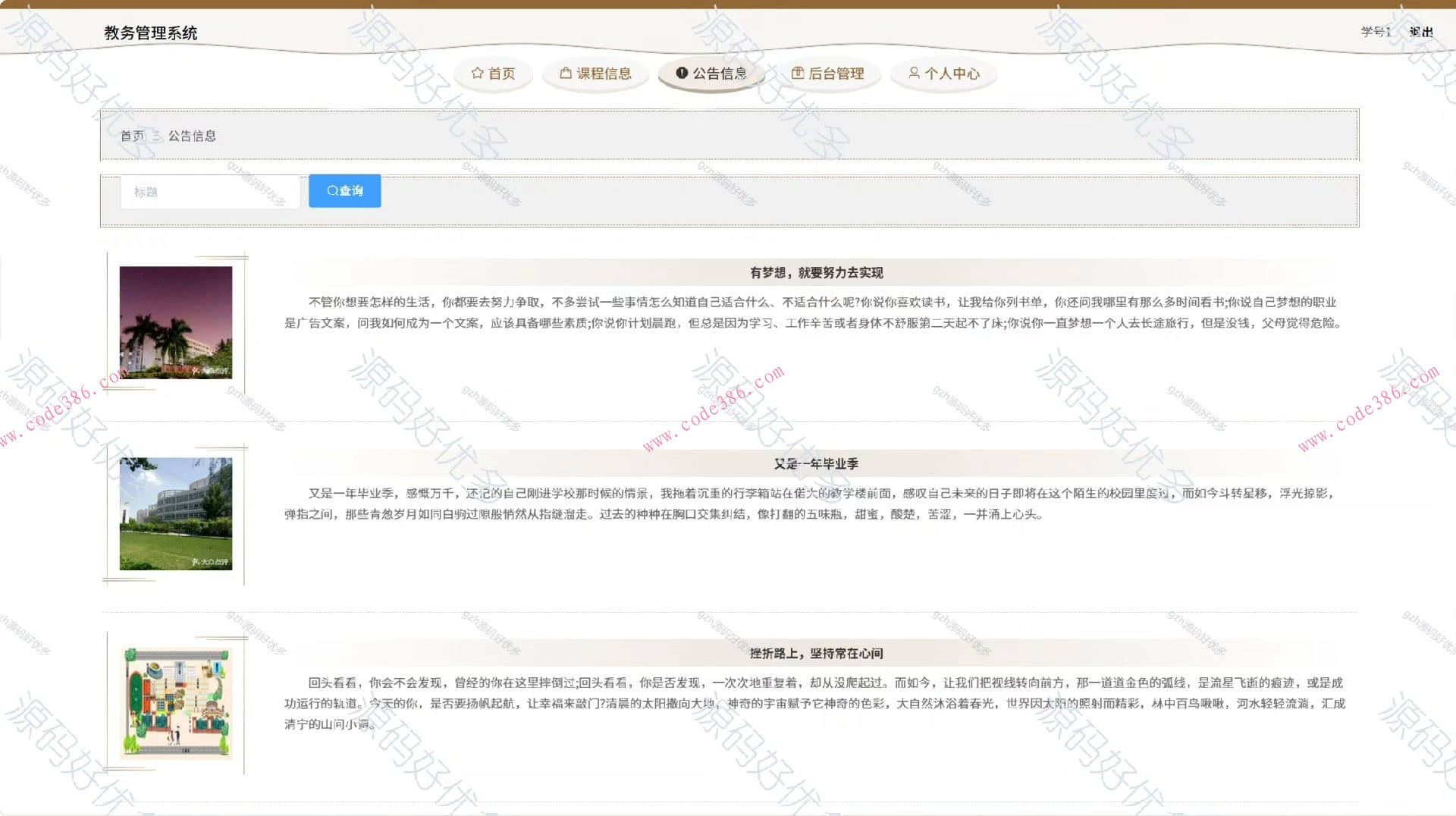This screenshot has width=1456, height=816.
Task: Open the 后台管理 tab
Action: 828,73
